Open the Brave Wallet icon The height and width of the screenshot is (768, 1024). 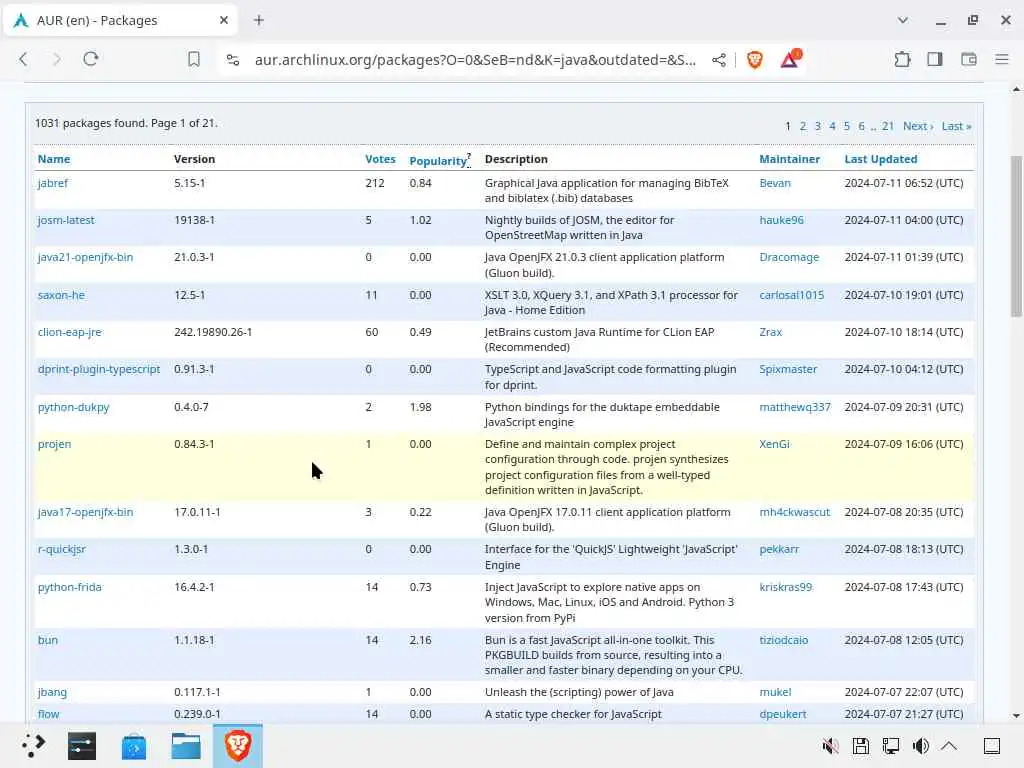[968, 59]
